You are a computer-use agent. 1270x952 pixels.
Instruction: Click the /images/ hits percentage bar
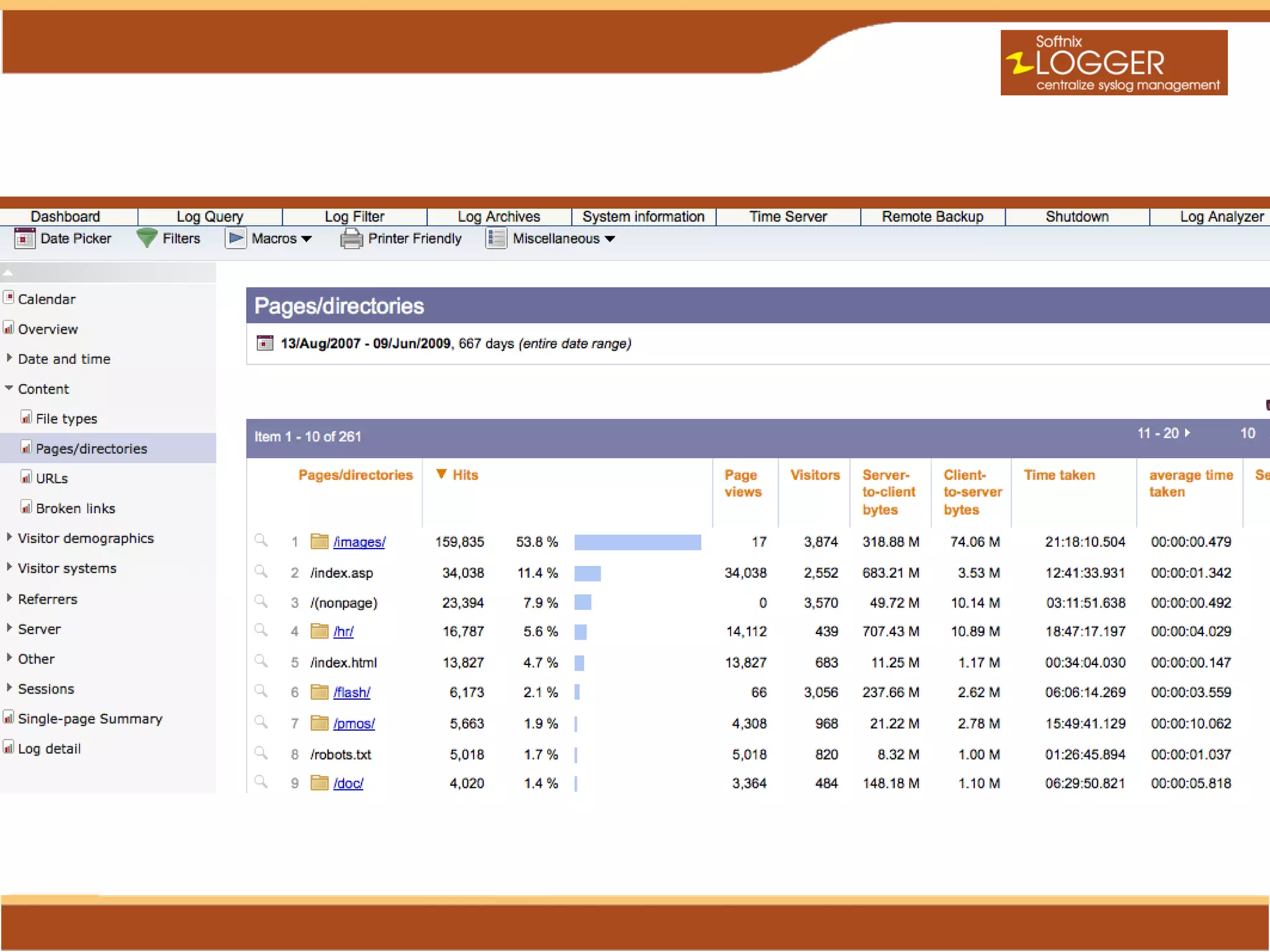coord(637,542)
